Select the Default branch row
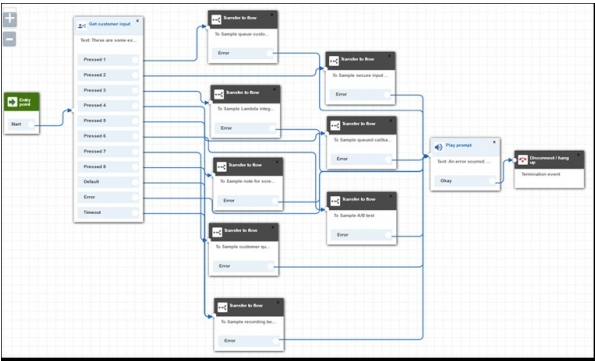The image size is (595, 361). pos(109,182)
